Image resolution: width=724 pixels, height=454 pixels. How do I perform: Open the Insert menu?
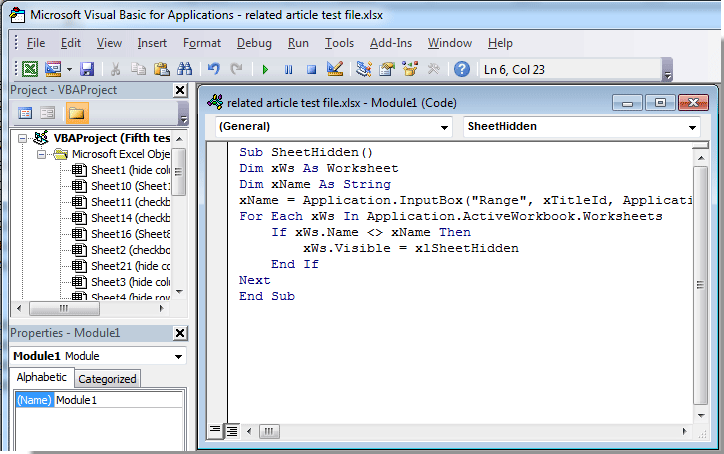(x=152, y=43)
